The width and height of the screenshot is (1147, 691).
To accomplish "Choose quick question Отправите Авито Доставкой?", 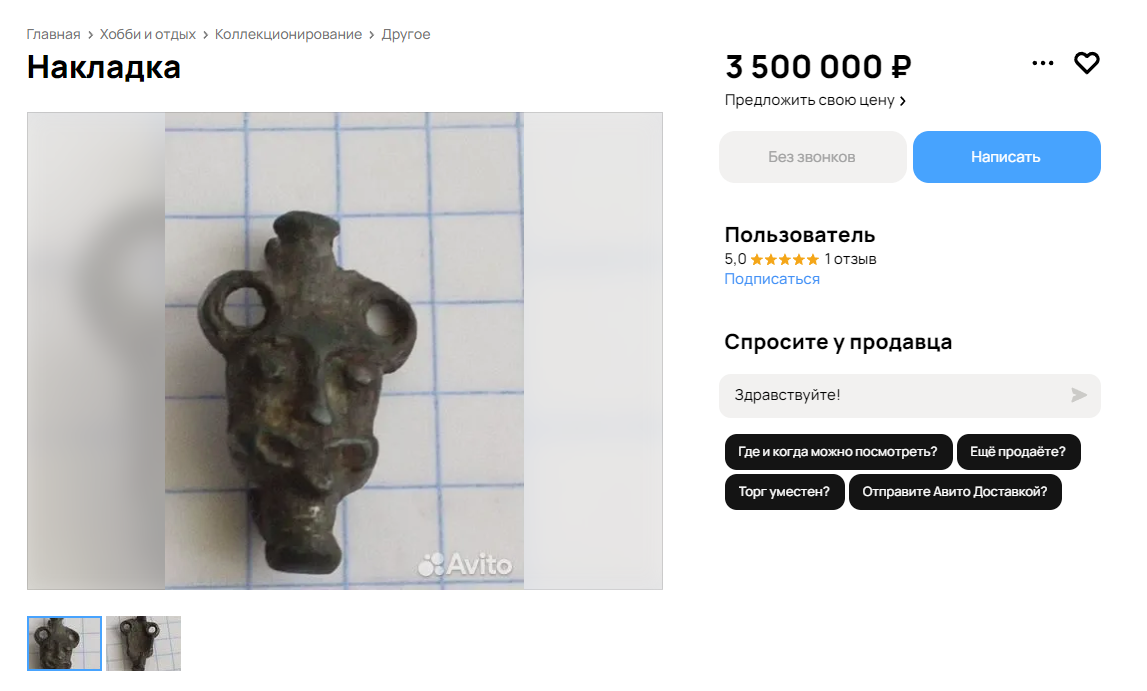I will [x=955, y=492].
